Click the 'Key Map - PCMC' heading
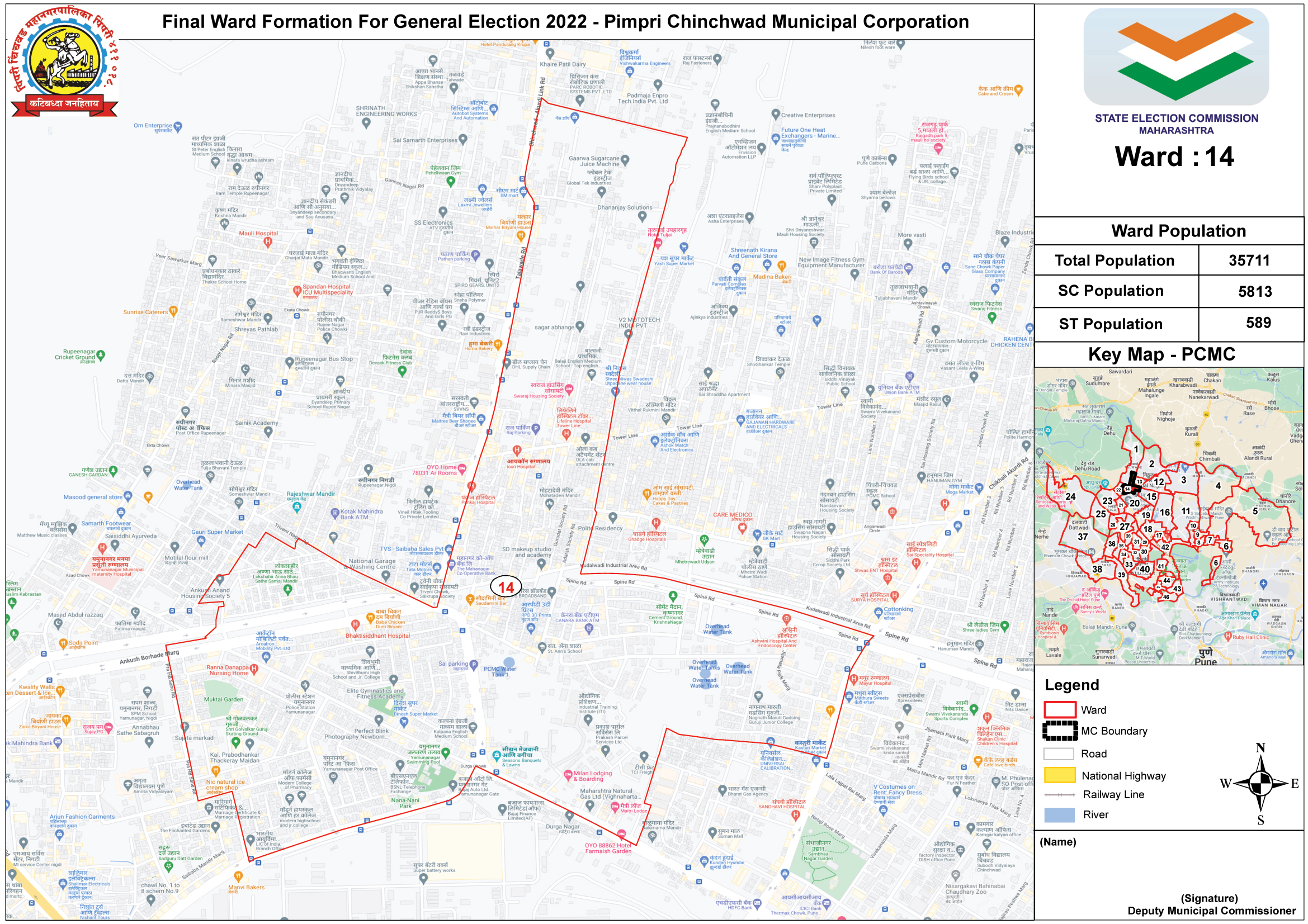The image size is (1308, 924). (1161, 355)
